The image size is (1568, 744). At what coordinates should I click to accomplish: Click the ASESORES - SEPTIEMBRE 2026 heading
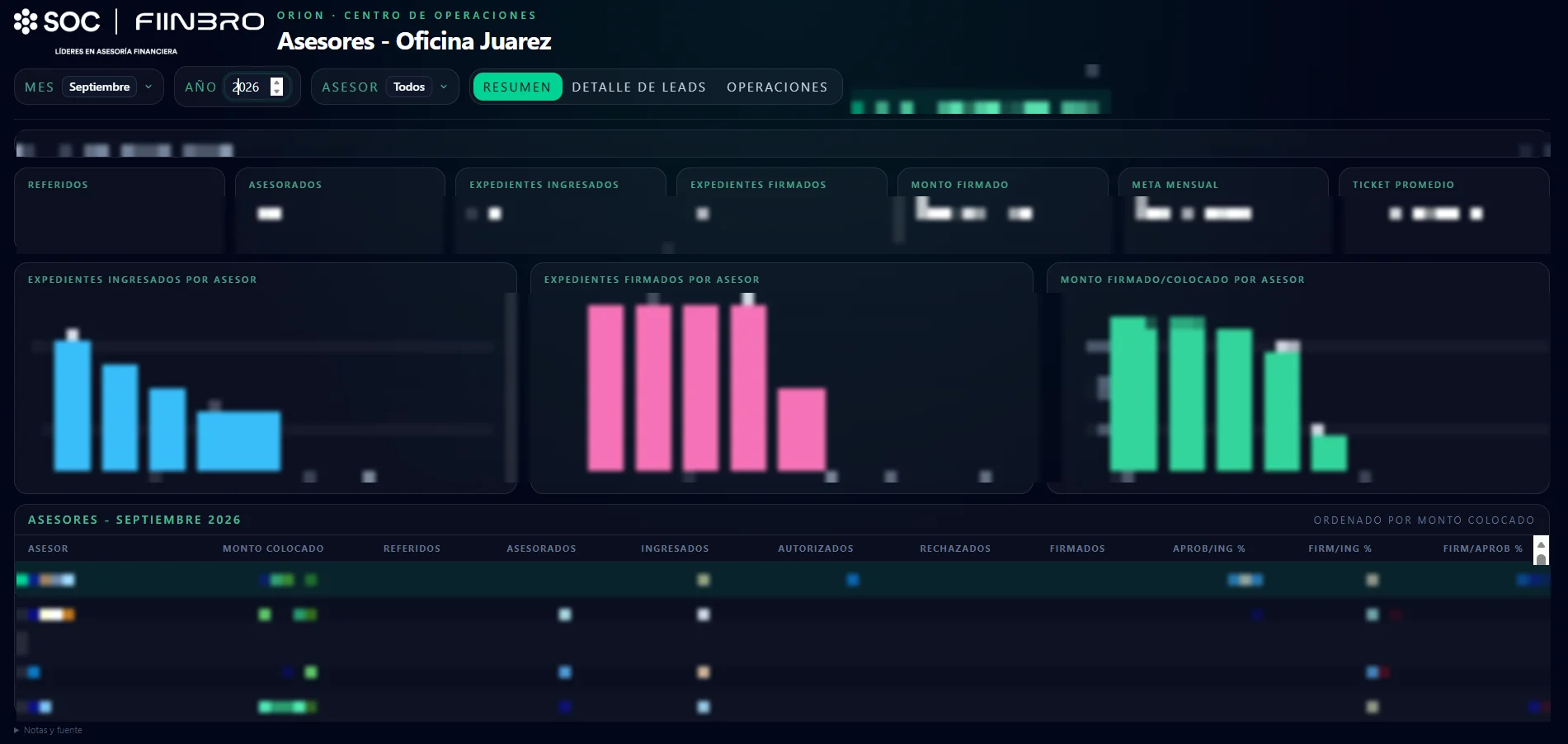[134, 520]
